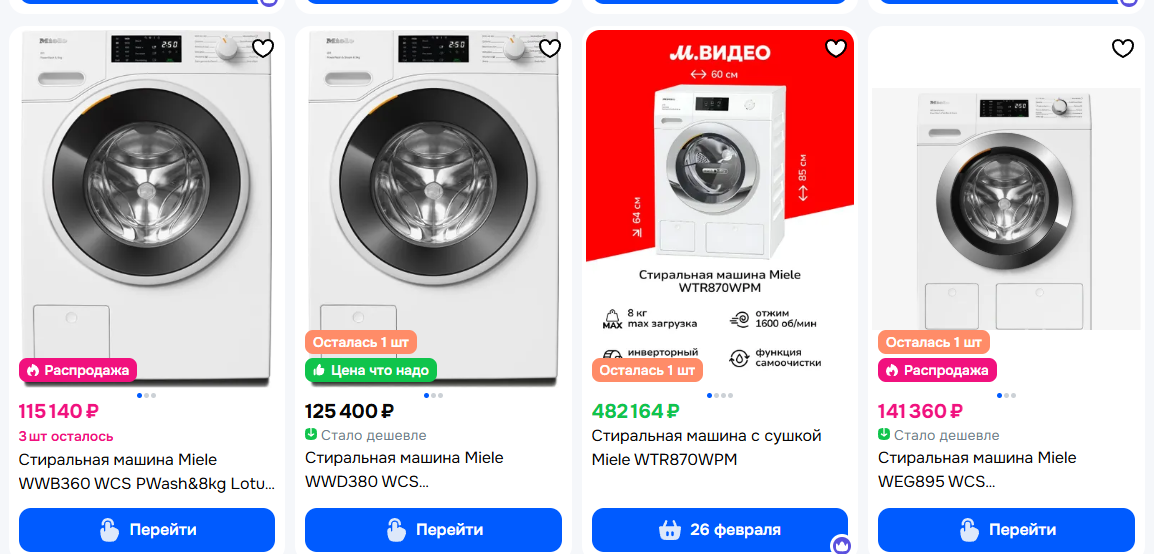Screen dimensions: 1154x554
Task: Open Miele WEG895 WCS product title link
Action: pos(977,470)
